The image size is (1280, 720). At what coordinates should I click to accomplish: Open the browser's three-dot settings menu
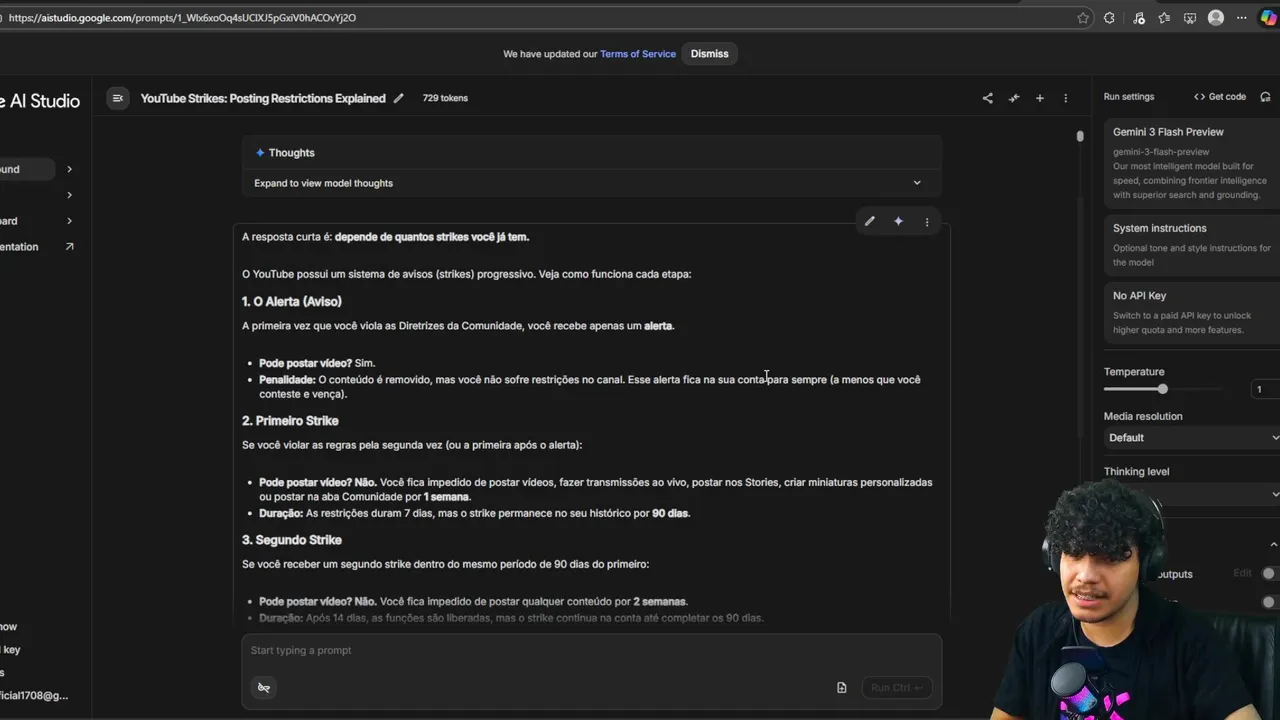pos(1243,17)
